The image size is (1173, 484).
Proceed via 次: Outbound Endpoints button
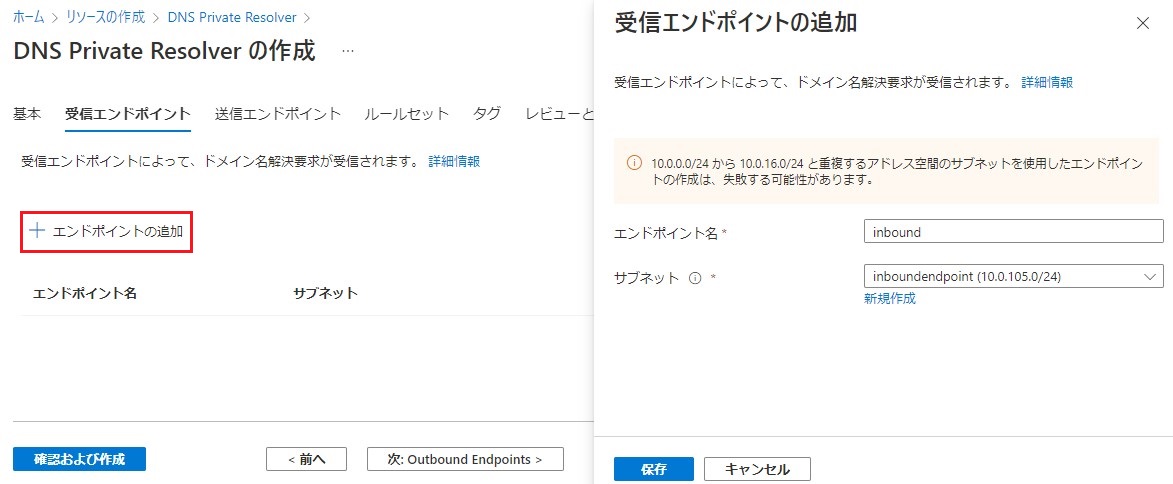pos(465,459)
